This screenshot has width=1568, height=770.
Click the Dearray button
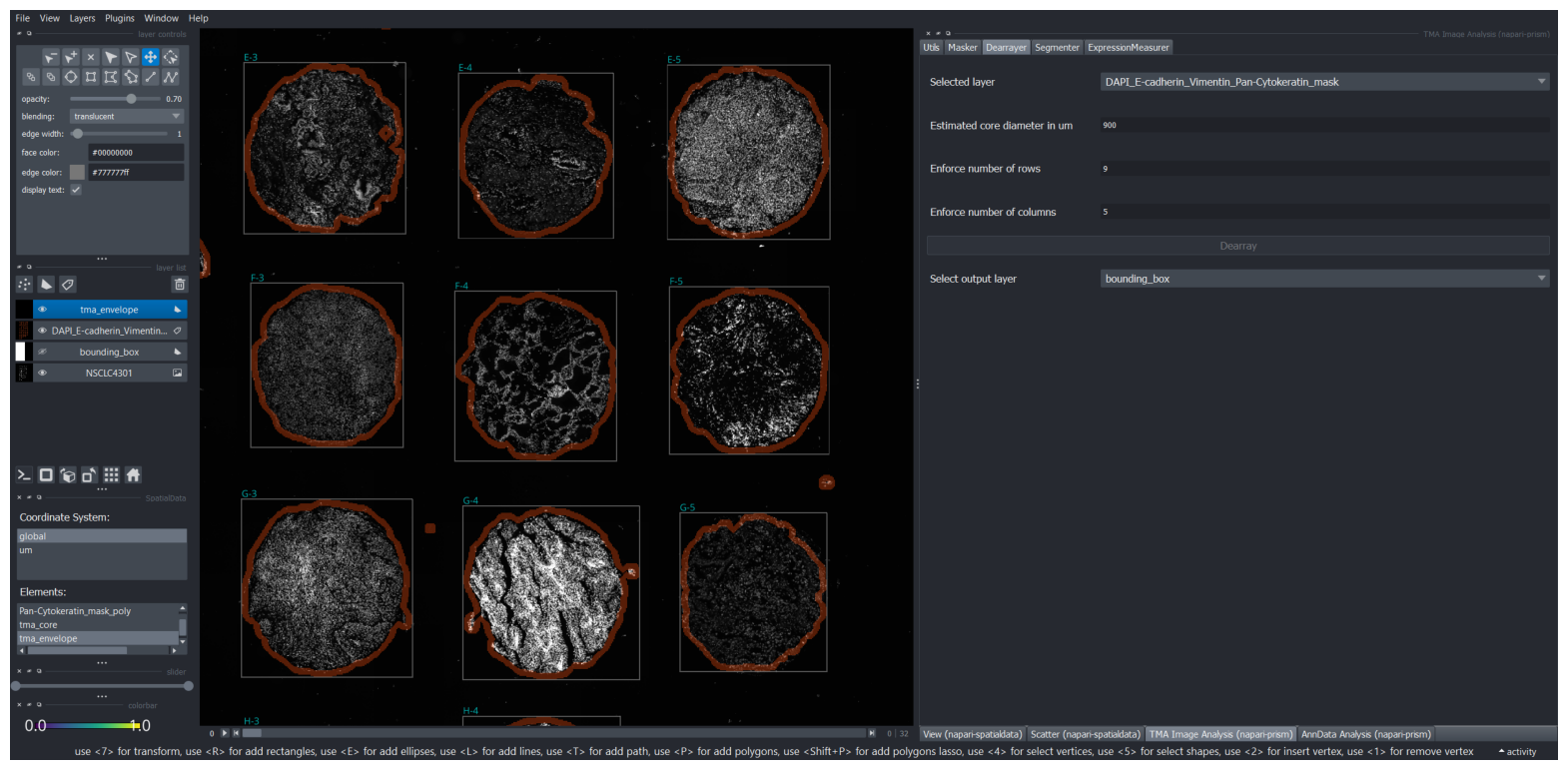[x=1237, y=246]
